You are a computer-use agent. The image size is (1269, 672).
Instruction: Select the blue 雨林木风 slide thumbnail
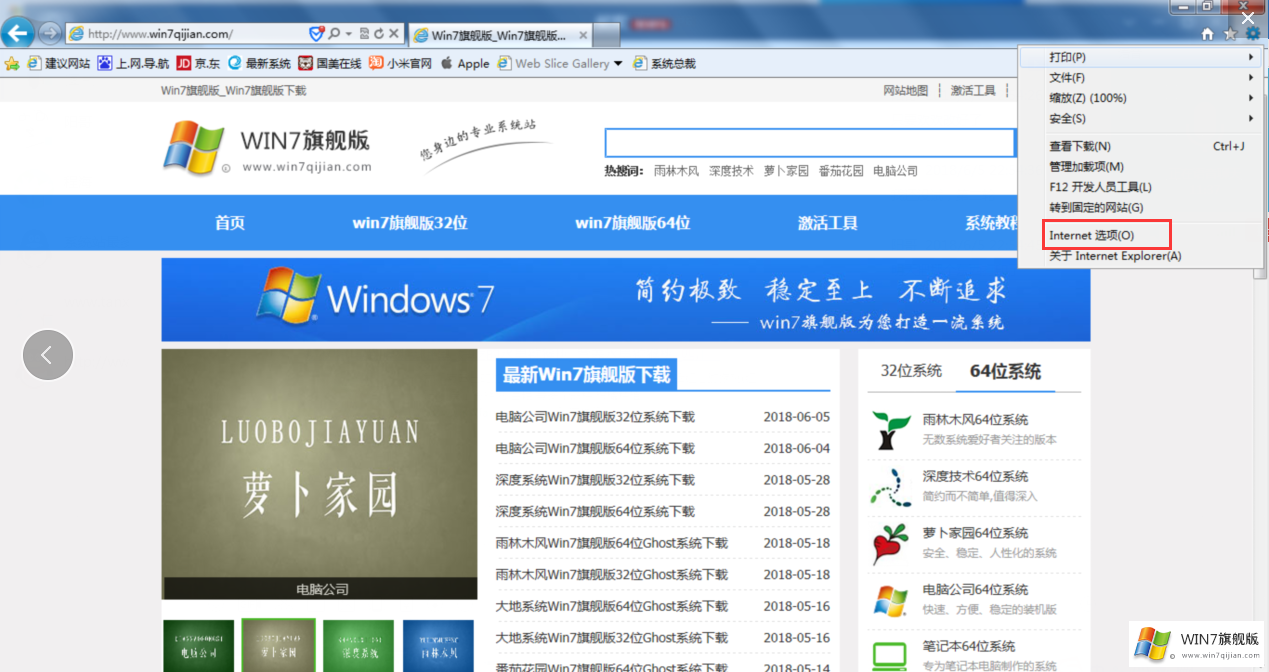[438, 646]
